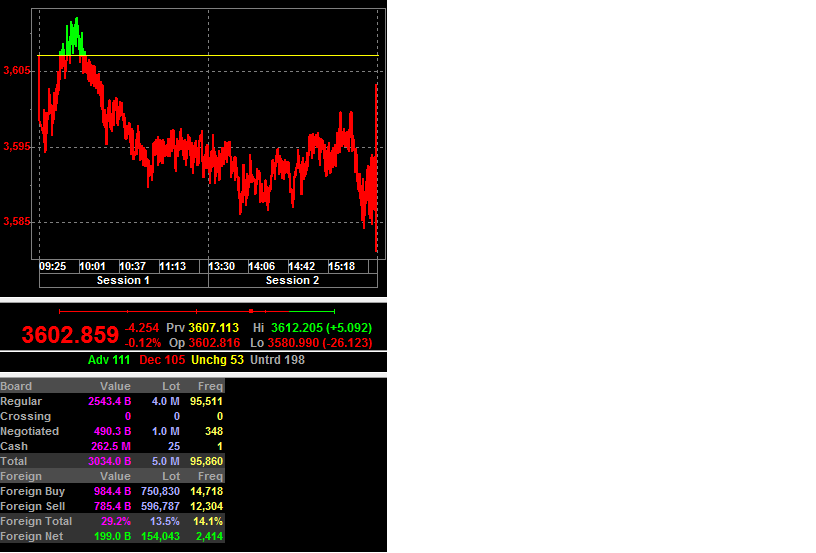Click the Dec 105 decliners count
This screenshot has height=553, width=816.
(x=162, y=360)
